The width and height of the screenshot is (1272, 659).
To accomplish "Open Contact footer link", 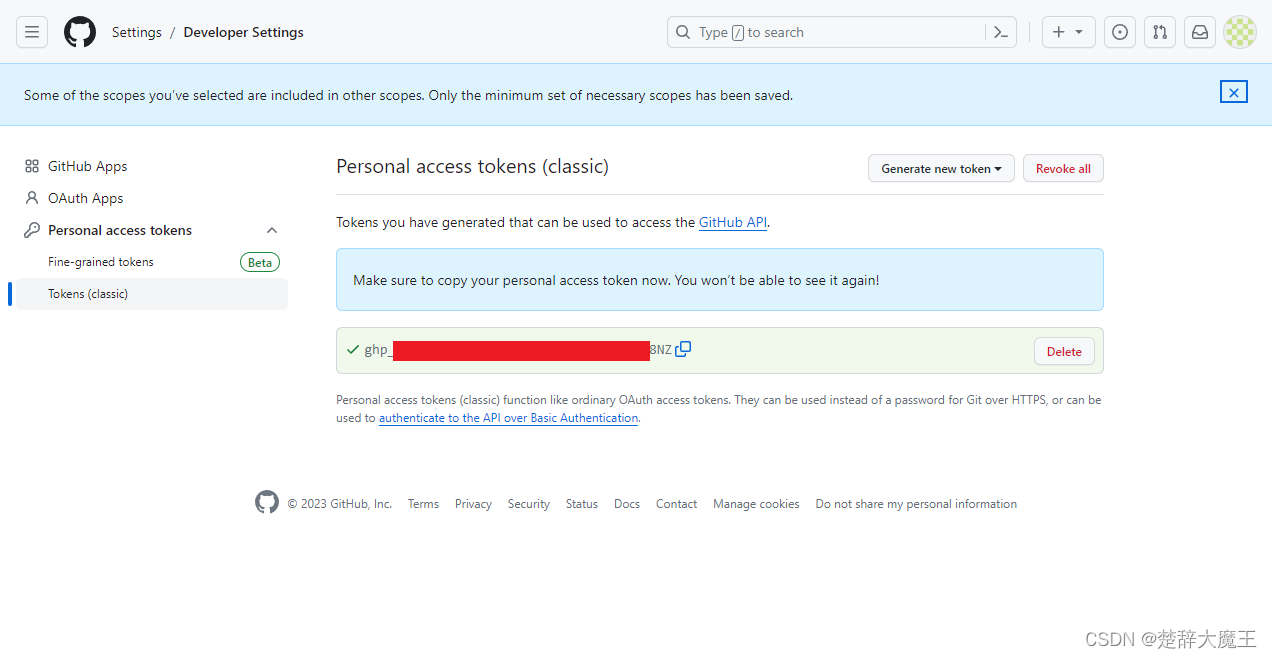I will pyautogui.click(x=677, y=504).
